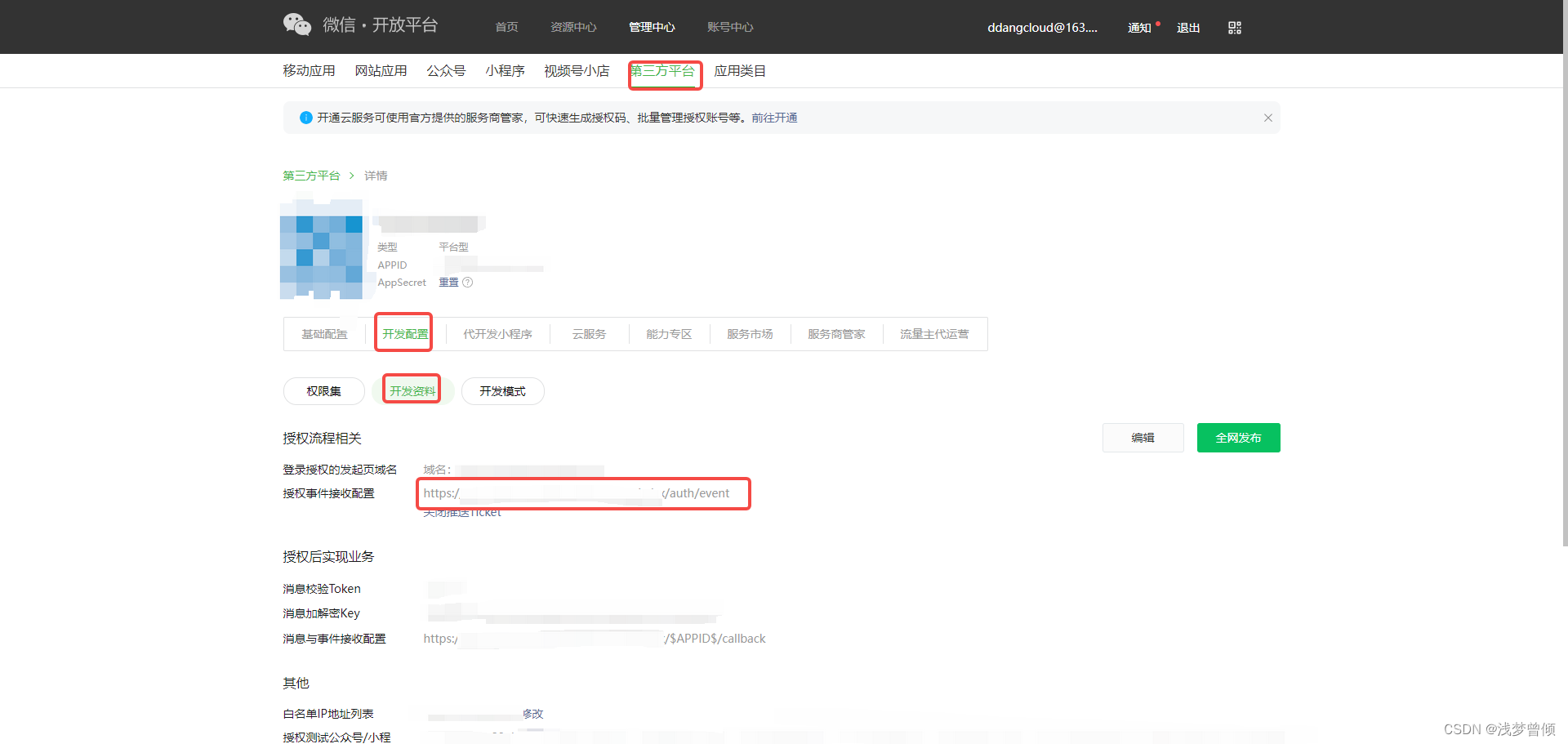Go to 首页 in top navigation
The width and height of the screenshot is (1568, 744).
506,28
